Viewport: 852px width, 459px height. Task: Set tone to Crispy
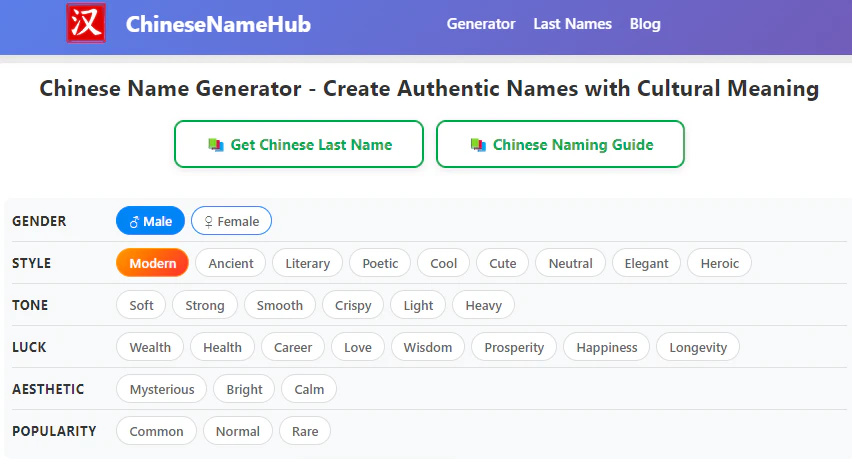tap(353, 305)
